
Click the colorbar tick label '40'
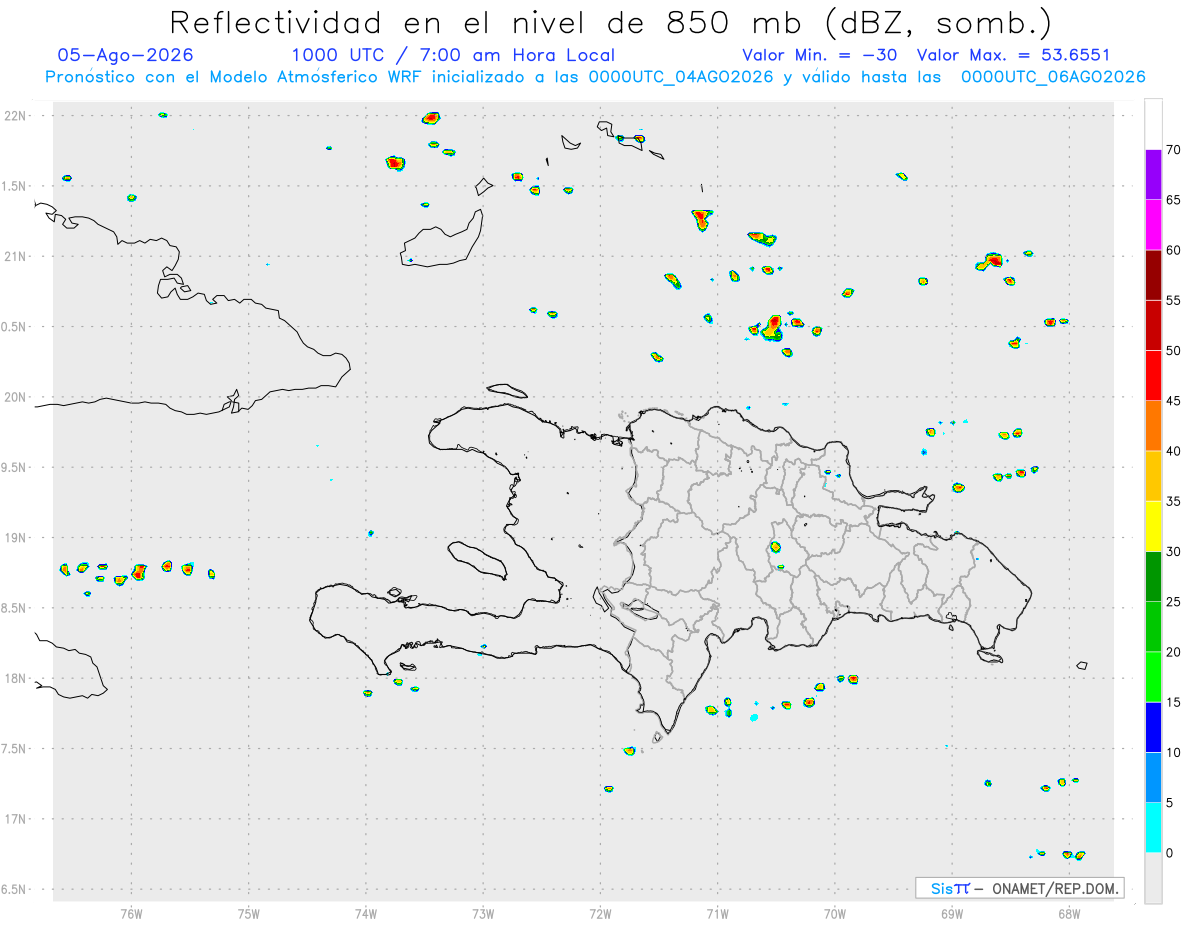click(x=1174, y=451)
